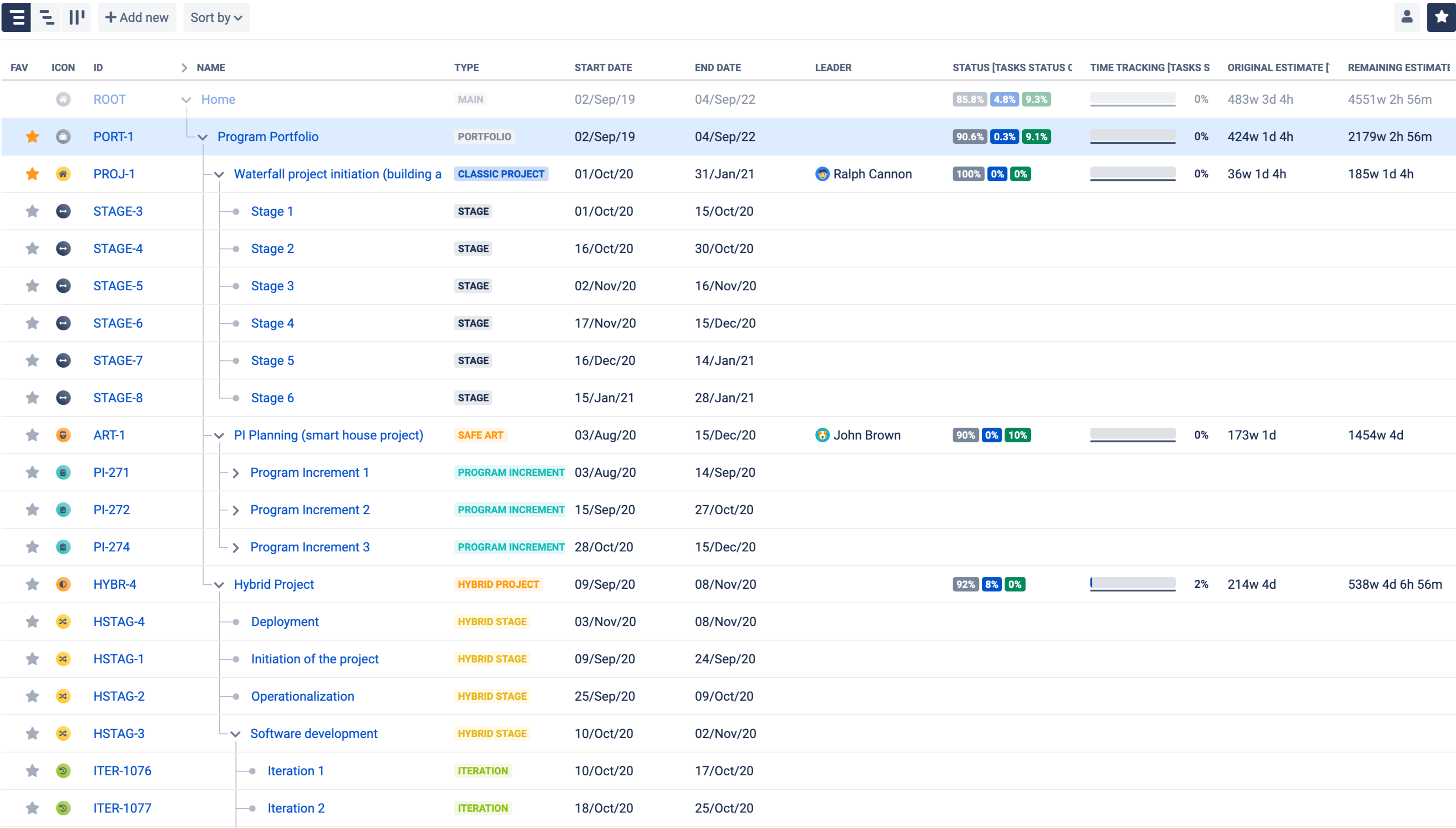
Task: Click the START DATE column header
Action: [603, 68]
